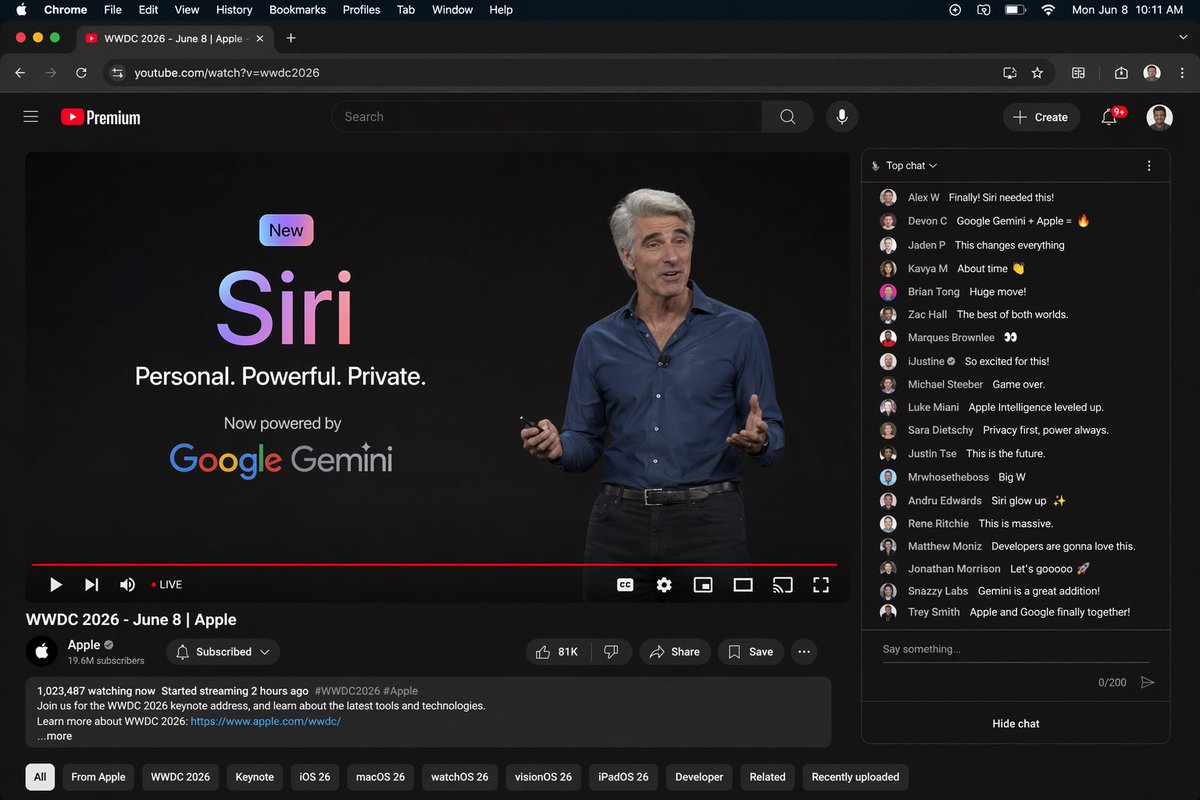Open Chrome extensions panel icon
The height and width of the screenshot is (800, 1200).
click(1078, 73)
